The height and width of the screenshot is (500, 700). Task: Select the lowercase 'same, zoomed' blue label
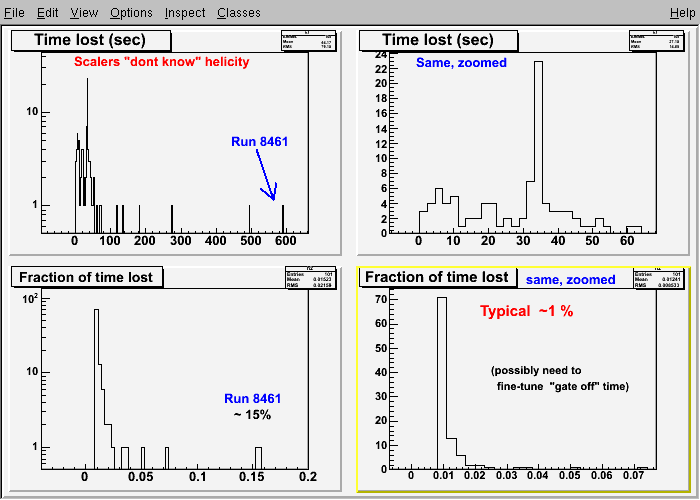571,280
